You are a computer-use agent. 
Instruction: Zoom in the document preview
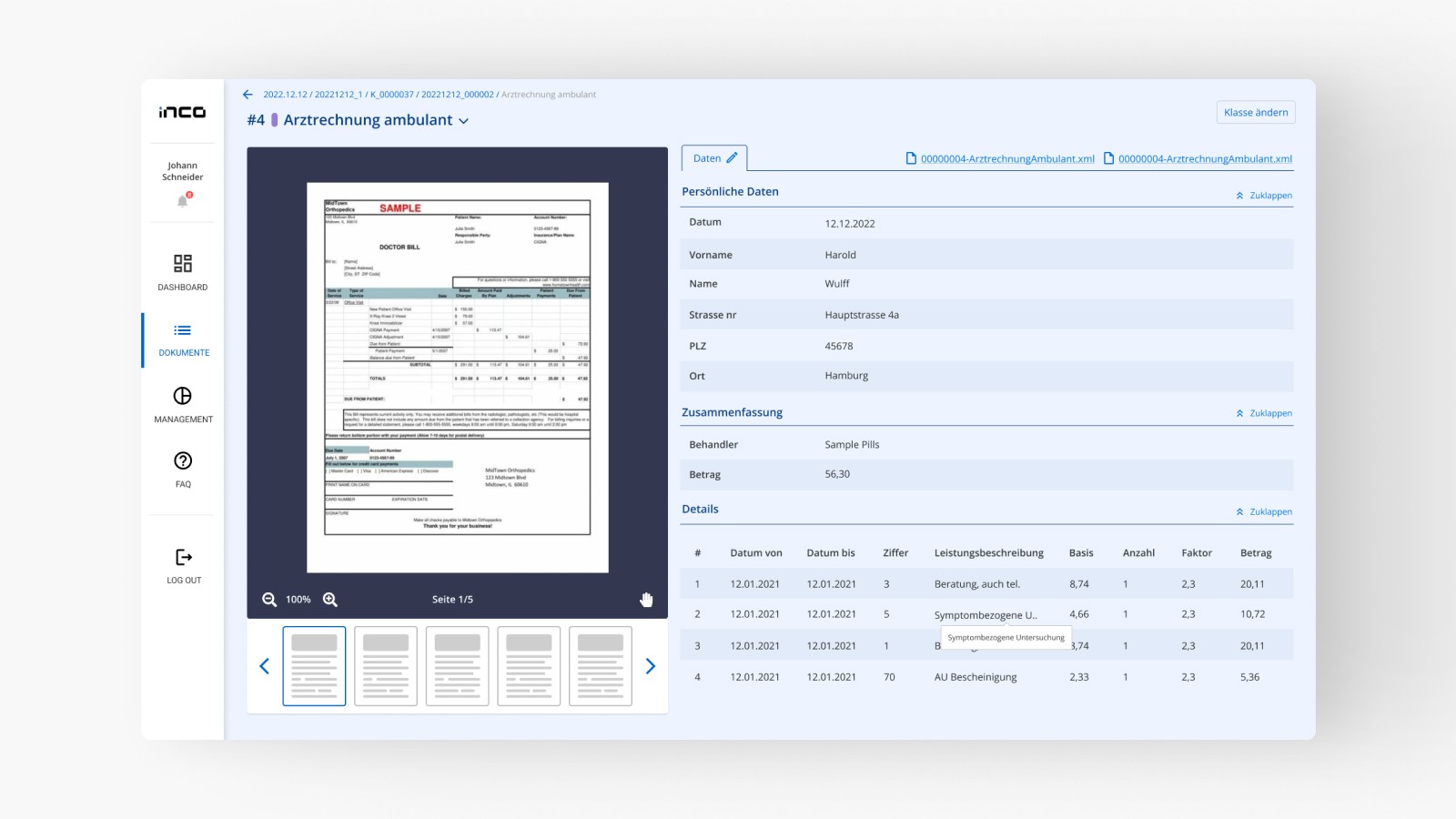click(330, 600)
